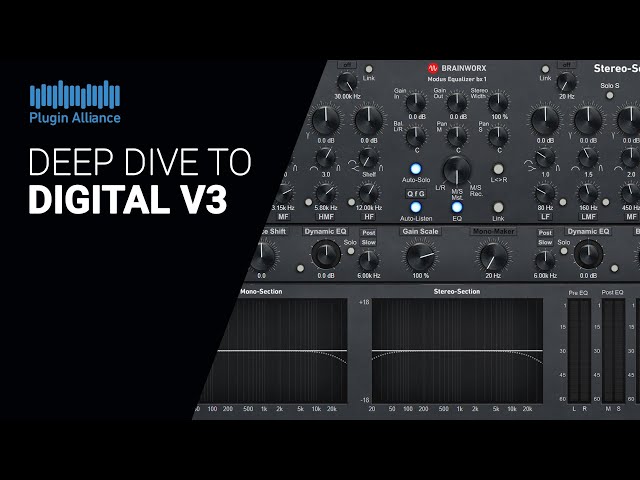Toggle the Auto-Listen blue LED button

pos(416,207)
